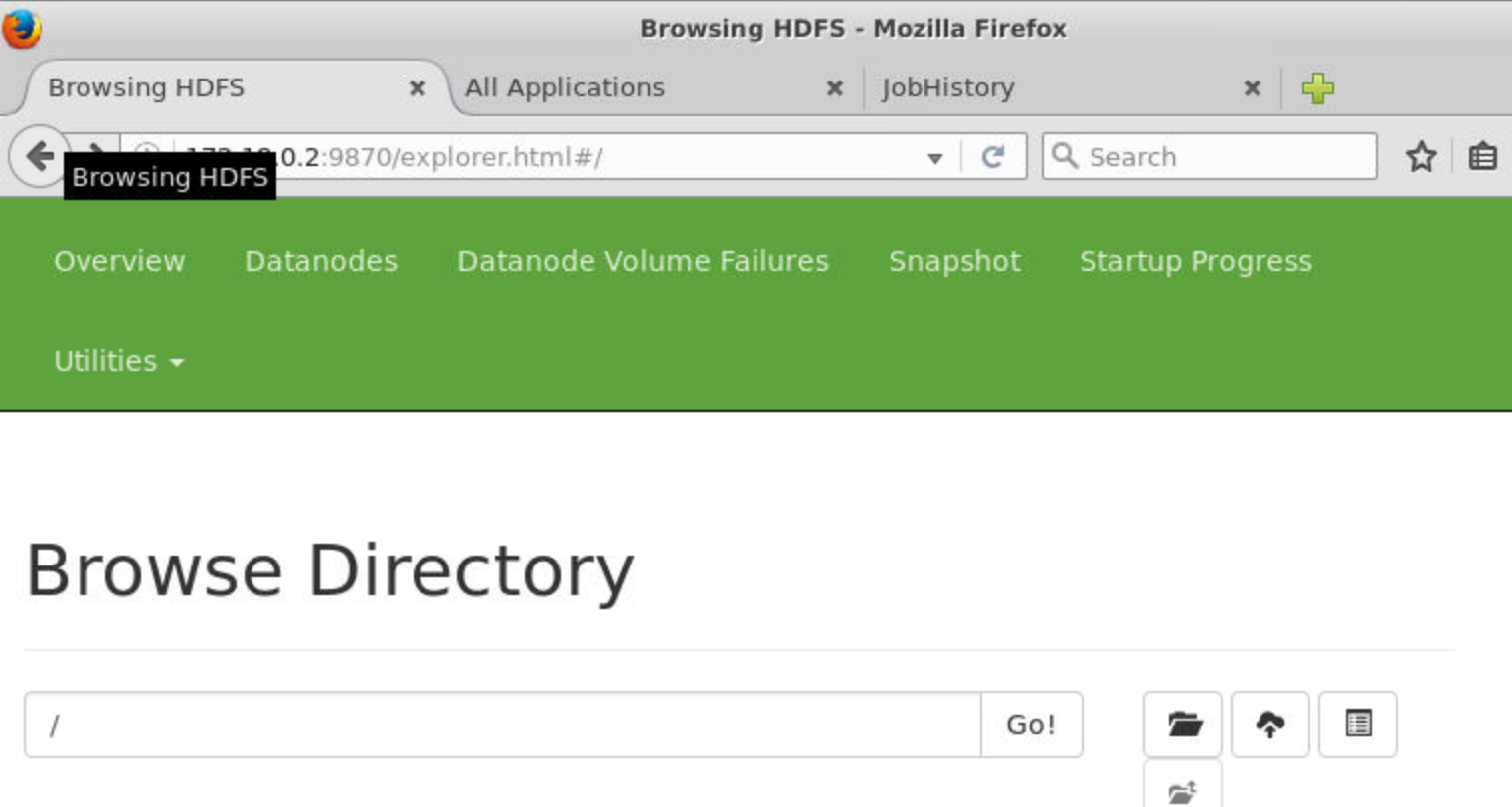Click the bookmark star icon
Image resolution: width=1512 pixels, height=807 pixels.
point(1421,157)
